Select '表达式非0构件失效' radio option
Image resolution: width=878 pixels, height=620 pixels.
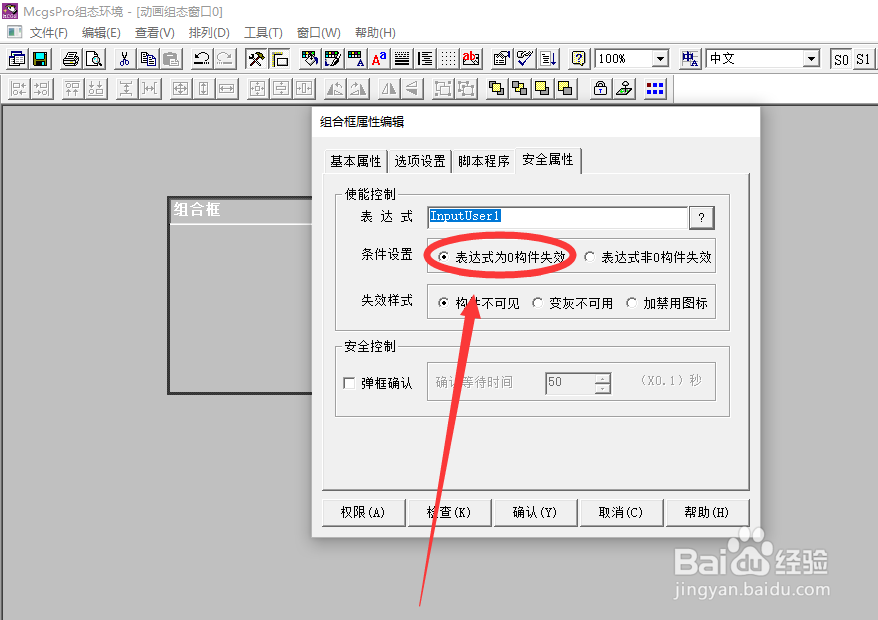pyautogui.click(x=648, y=257)
